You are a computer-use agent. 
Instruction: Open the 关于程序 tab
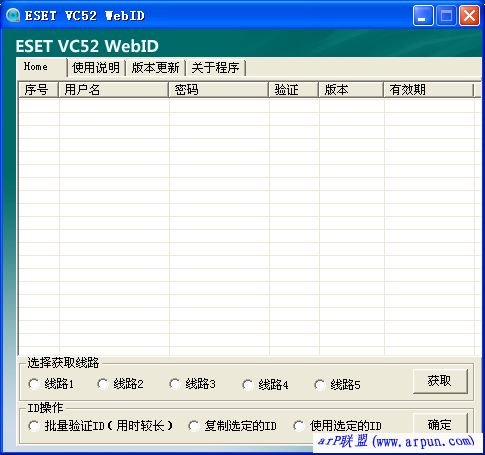click(x=215, y=68)
